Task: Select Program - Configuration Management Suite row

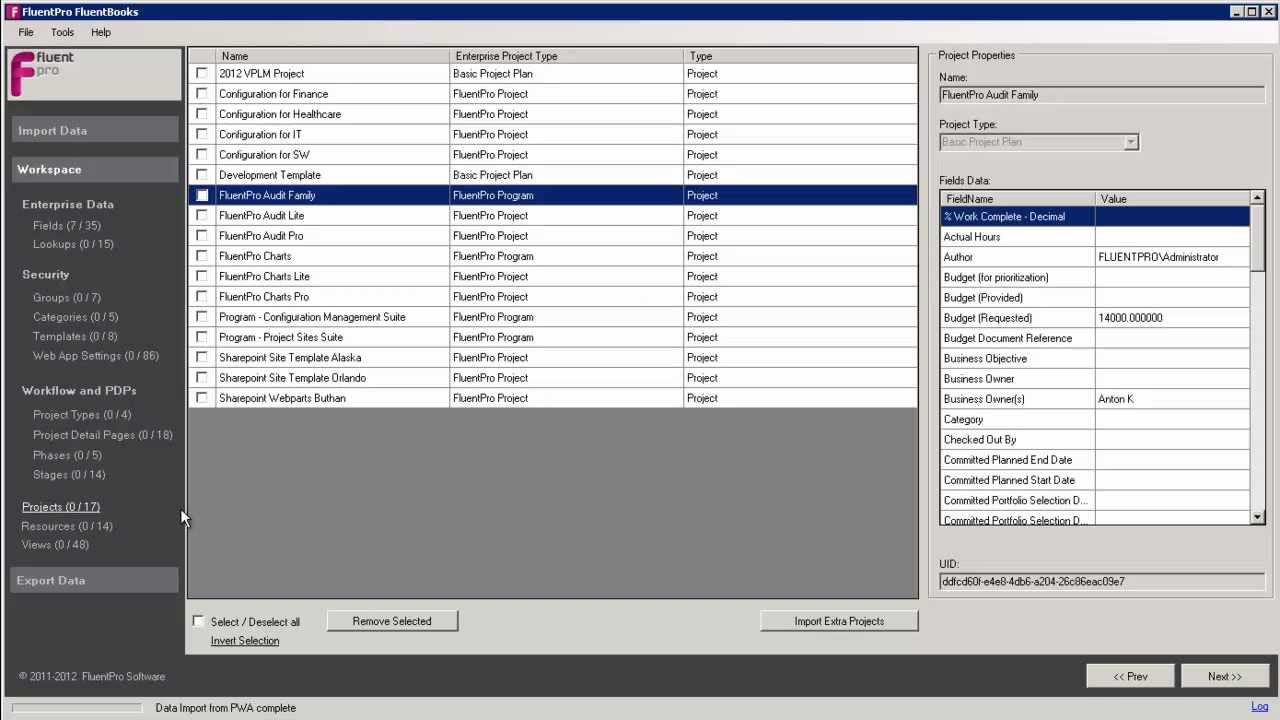Action: coord(553,317)
